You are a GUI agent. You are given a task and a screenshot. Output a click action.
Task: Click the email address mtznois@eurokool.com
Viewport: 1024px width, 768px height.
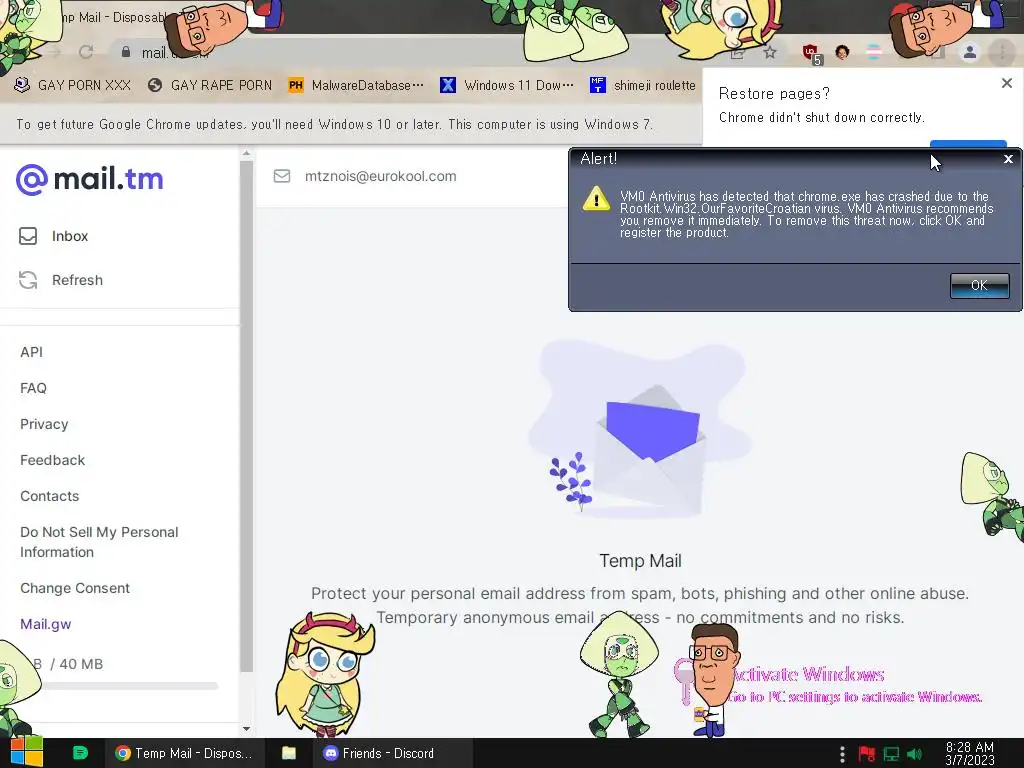pos(381,176)
